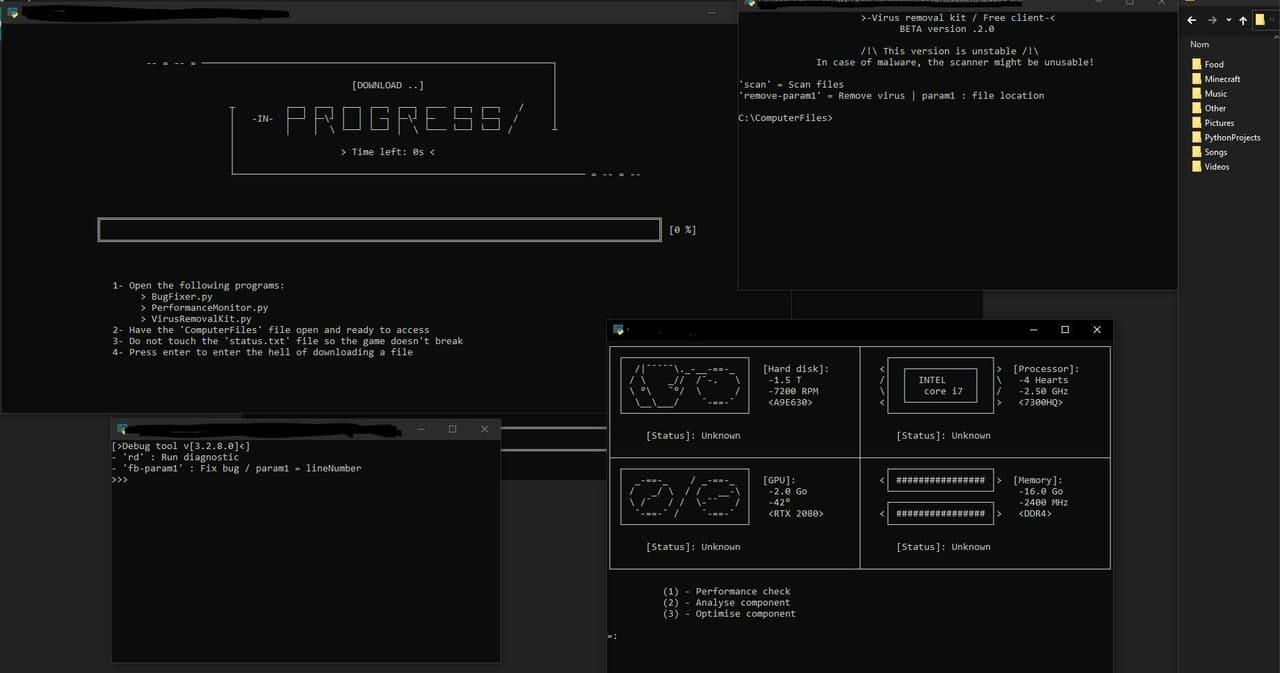
Task: Click the C:\ComputerFiles> prompt
Action: [785, 118]
